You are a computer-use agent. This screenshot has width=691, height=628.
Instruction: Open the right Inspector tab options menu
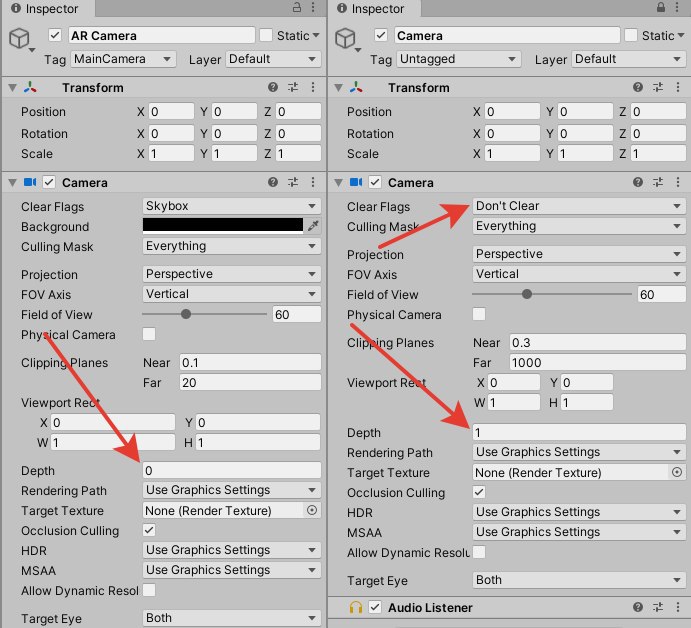click(x=677, y=7)
